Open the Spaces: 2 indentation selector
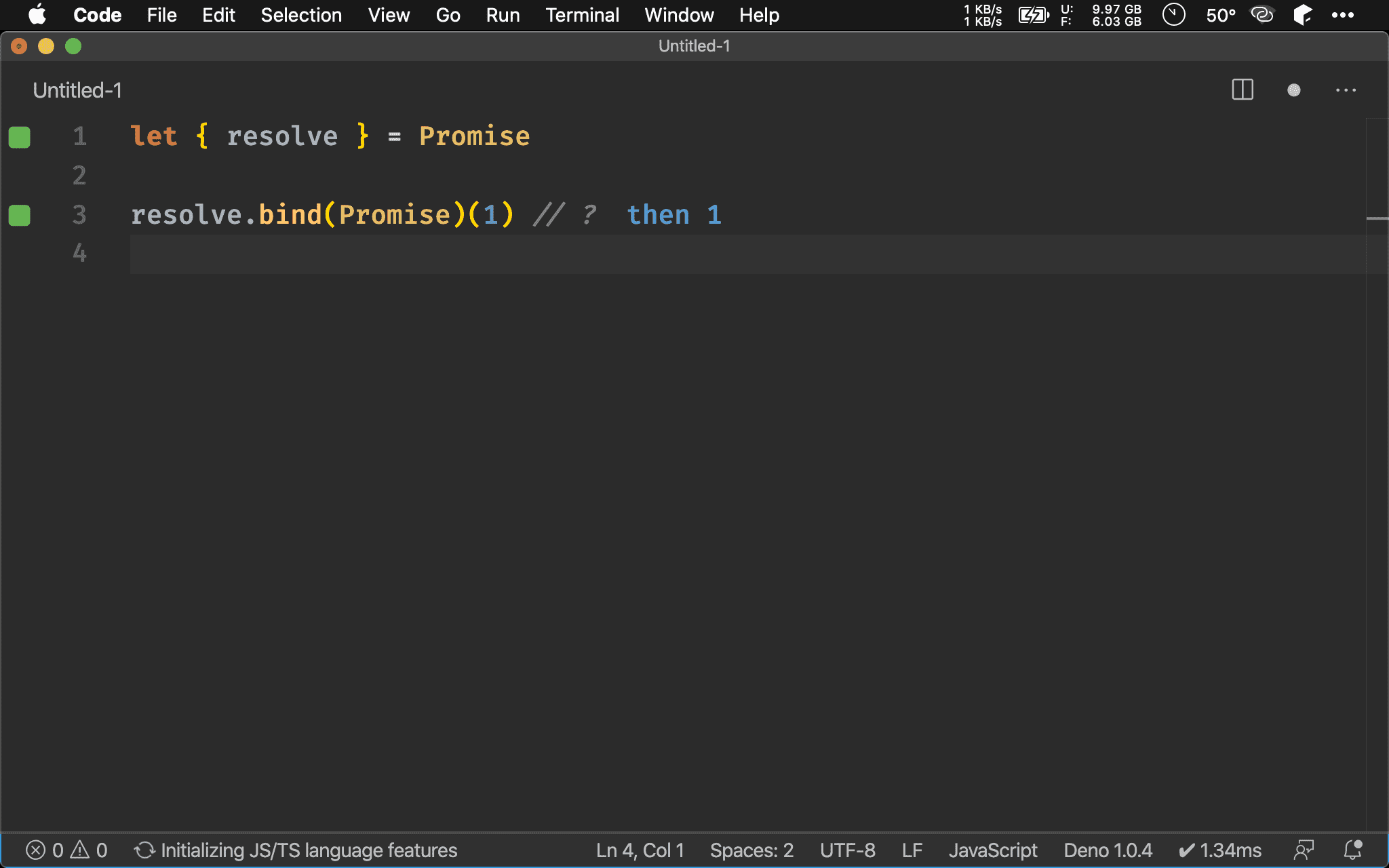This screenshot has height=868, width=1389. point(751,850)
